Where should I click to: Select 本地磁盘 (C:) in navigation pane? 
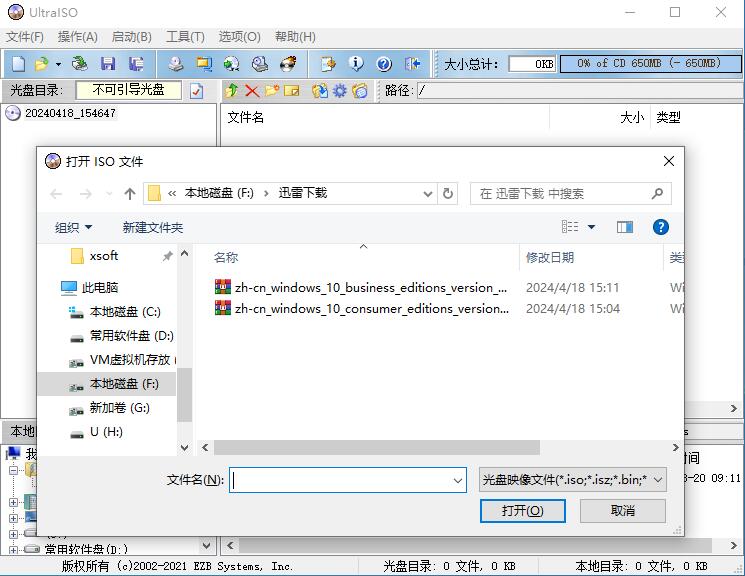[125, 312]
